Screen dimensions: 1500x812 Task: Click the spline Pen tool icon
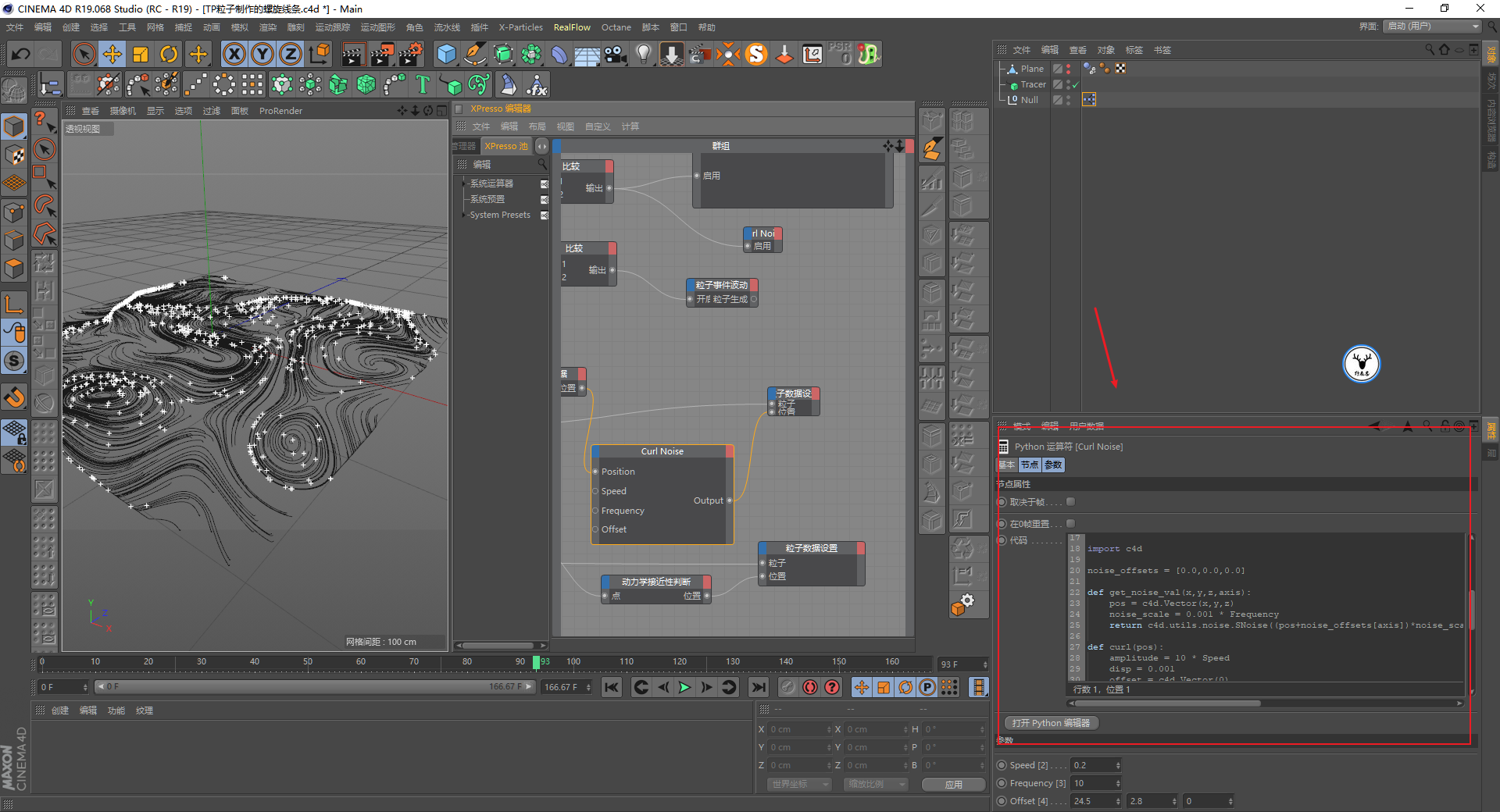pyautogui.click(x=475, y=54)
